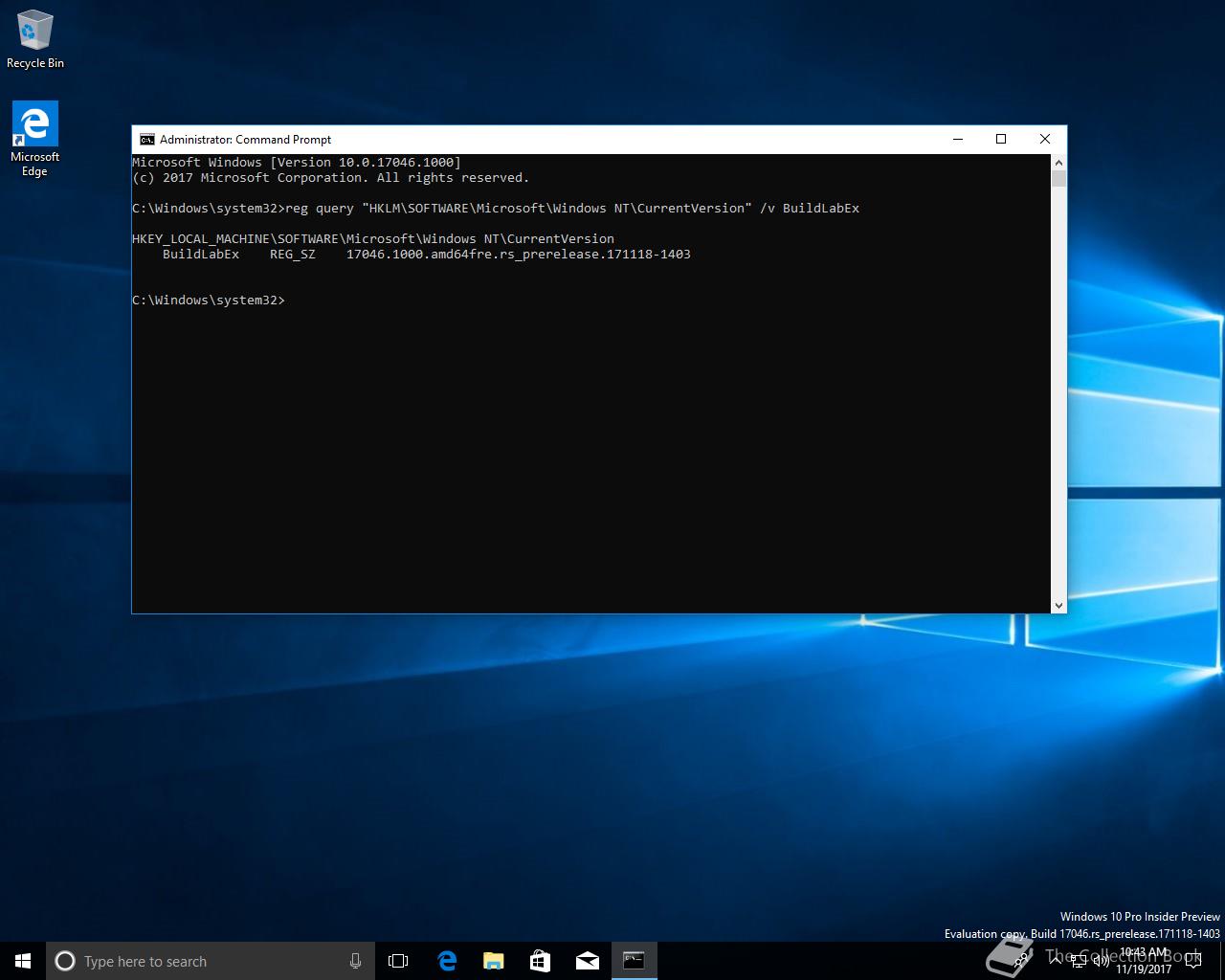Maximize the Command Prompt window

coord(1001,139)
